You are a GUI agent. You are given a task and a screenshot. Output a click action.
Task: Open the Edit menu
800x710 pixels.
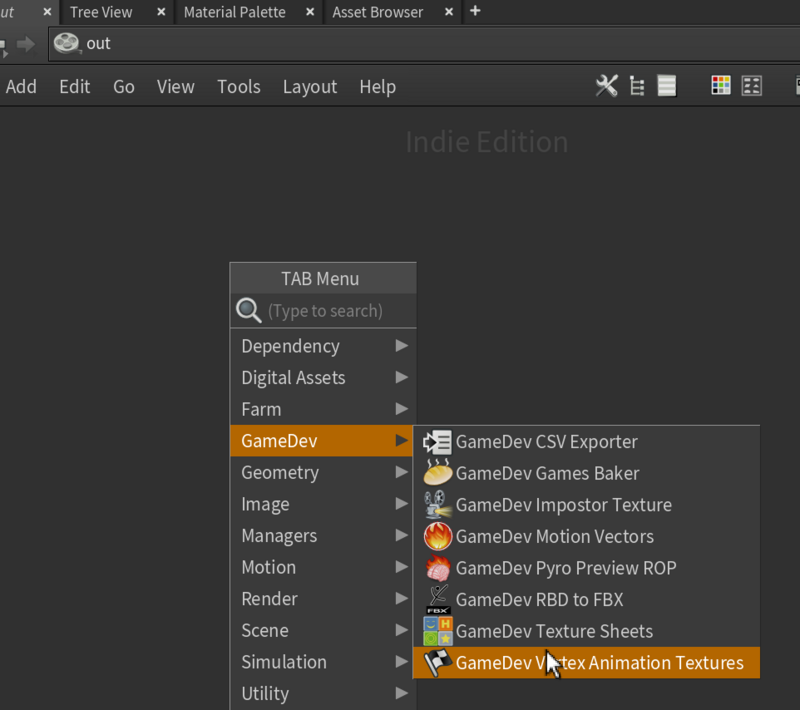coord(74,86)
